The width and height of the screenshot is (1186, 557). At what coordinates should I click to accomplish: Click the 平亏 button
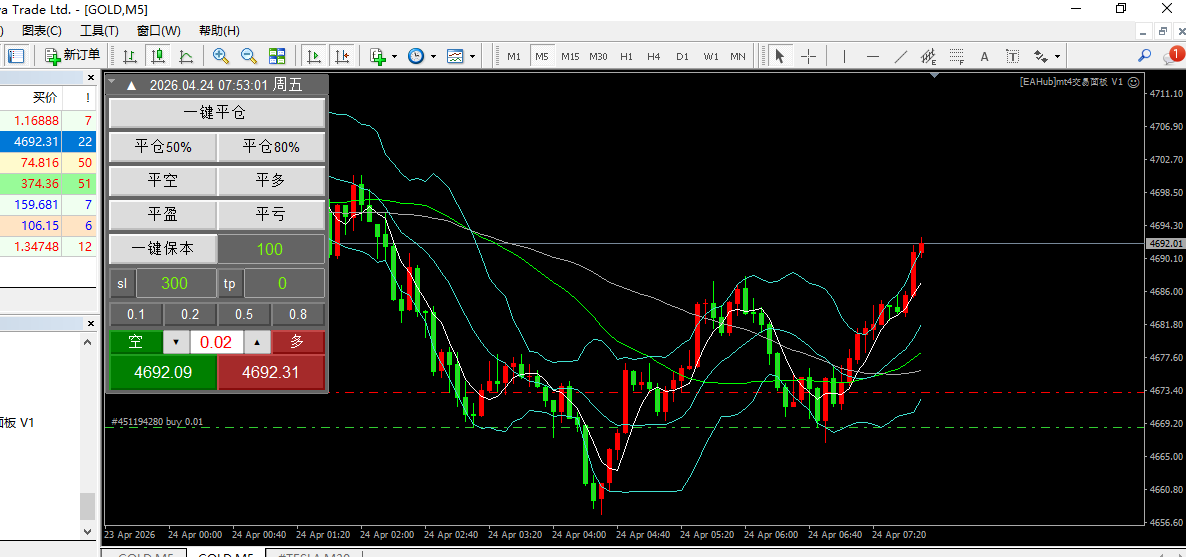272,215
